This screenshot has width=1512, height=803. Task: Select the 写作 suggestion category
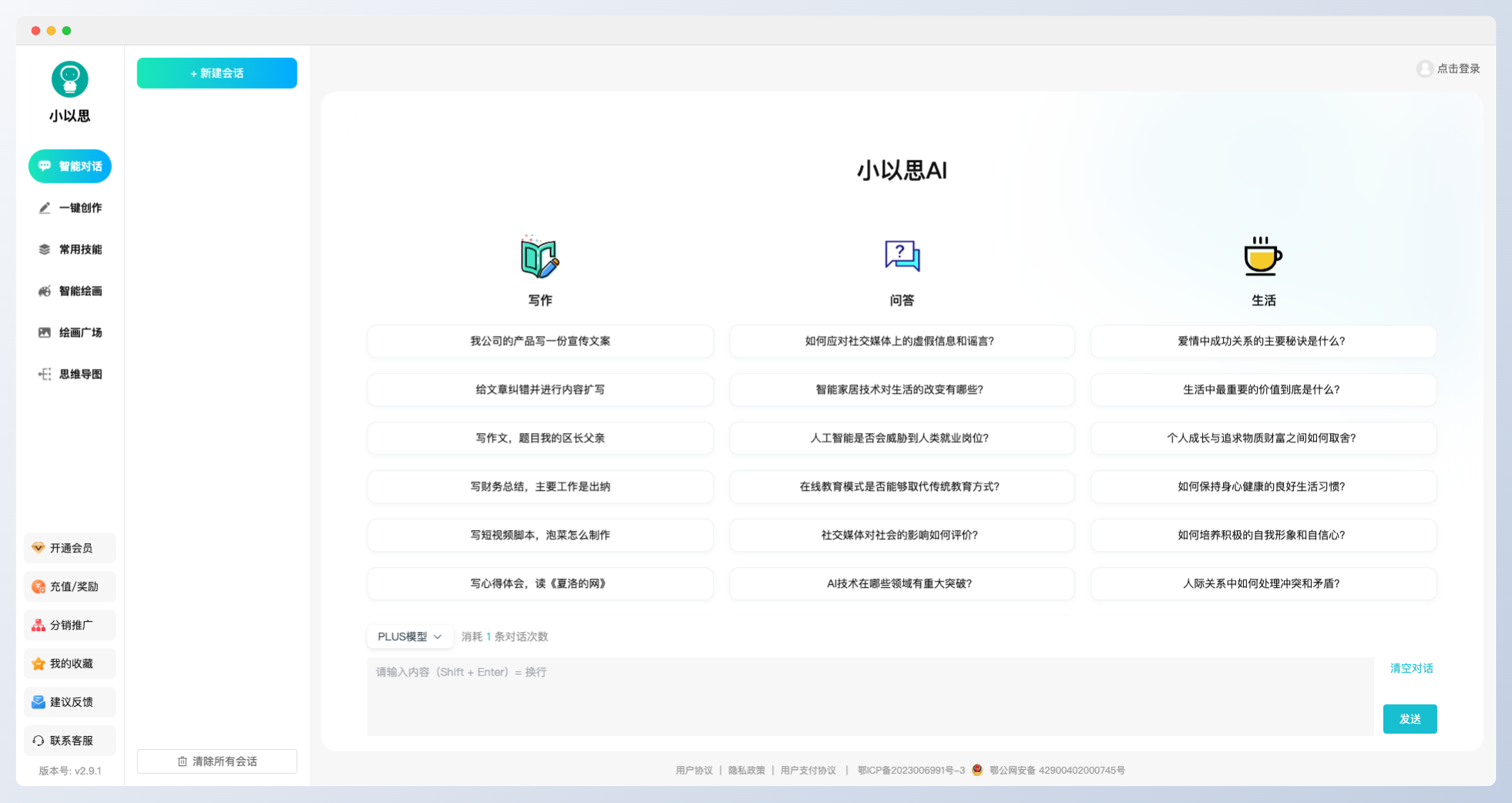(540, 301)
